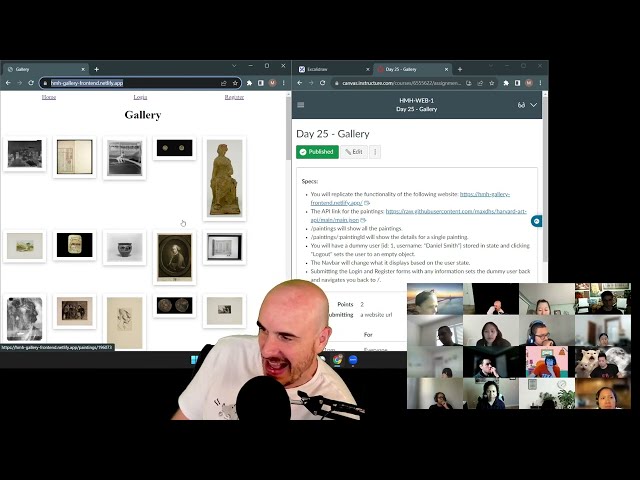Open Chrome menu dots in Gallery window
640x480 pixels.
pyautogui.click(x=284, y=83)
